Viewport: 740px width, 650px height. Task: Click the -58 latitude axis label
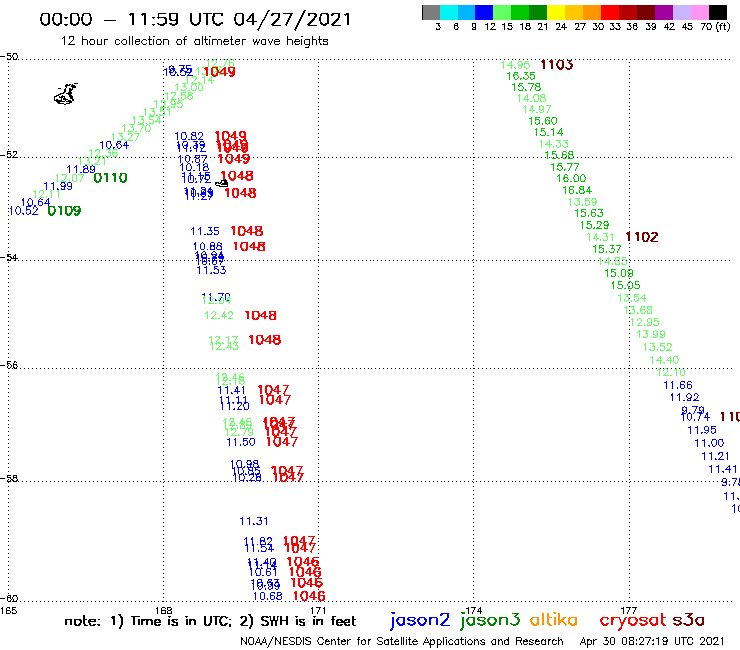(9, 479)
